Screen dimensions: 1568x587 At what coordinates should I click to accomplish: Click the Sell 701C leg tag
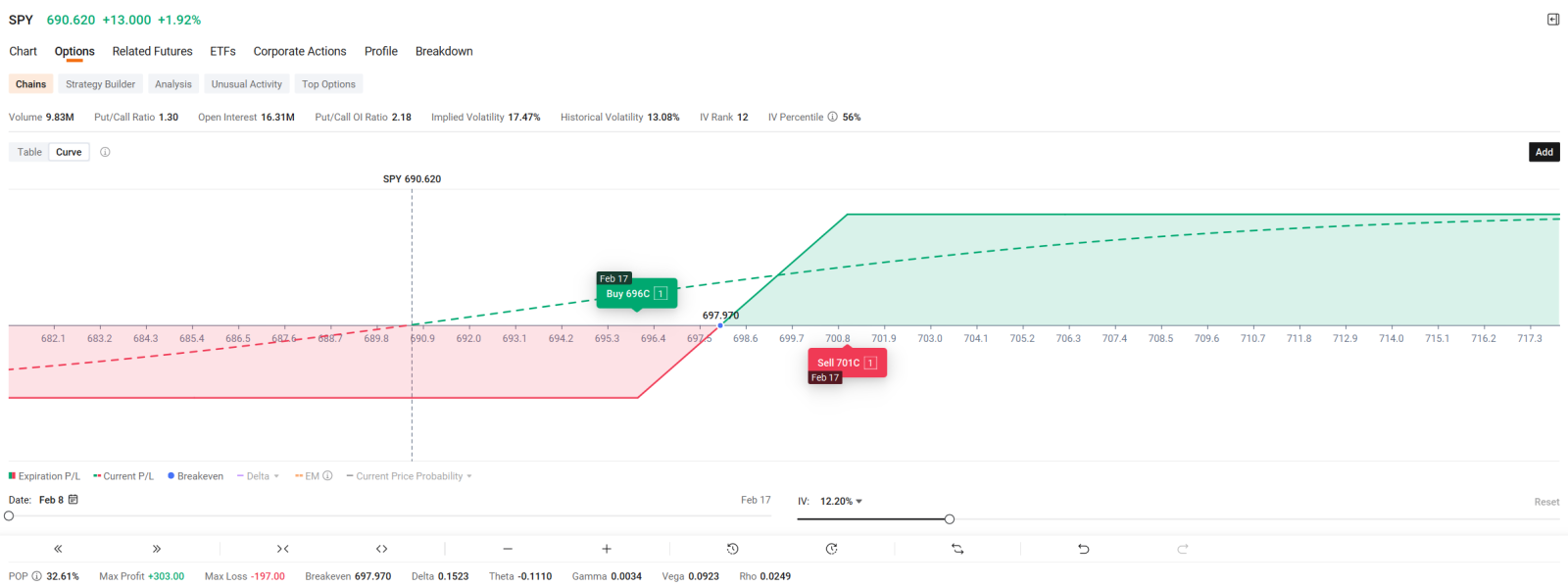(x=847, y=363)
